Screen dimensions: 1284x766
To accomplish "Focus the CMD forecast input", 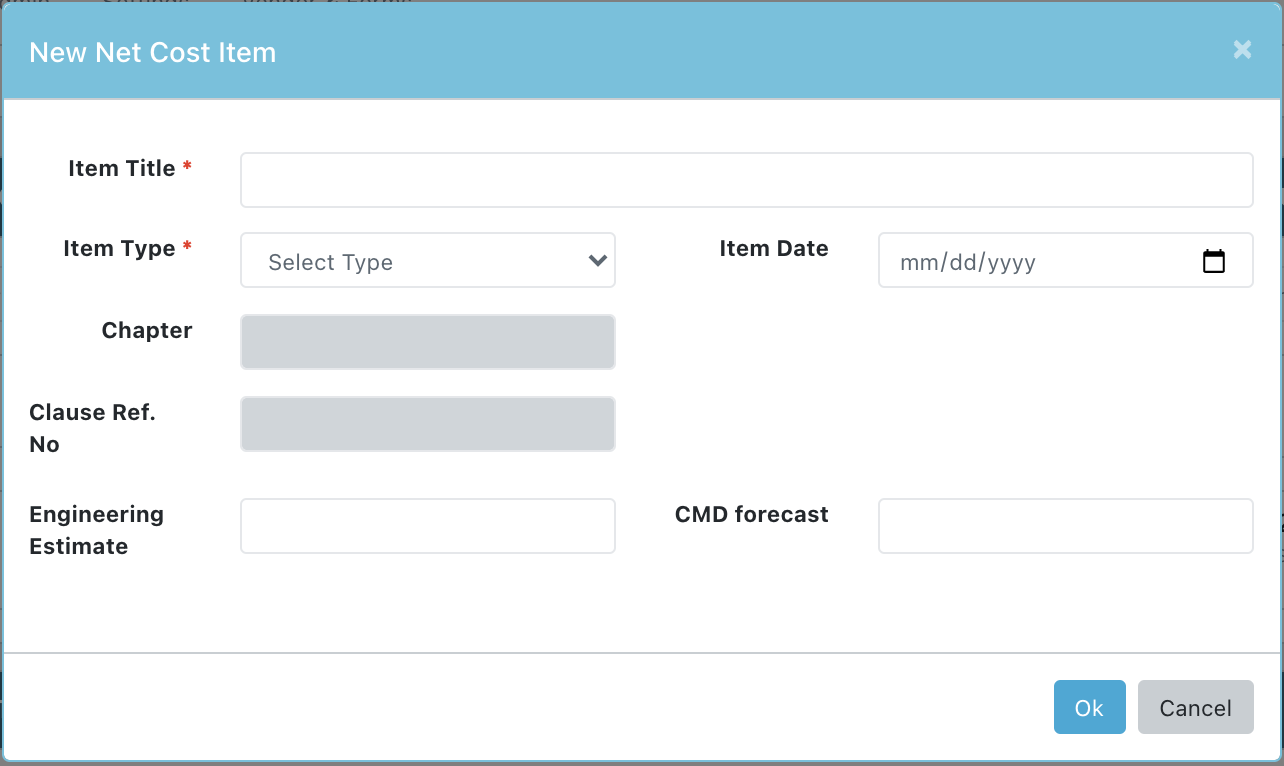I will click(x=1066, y=526).
